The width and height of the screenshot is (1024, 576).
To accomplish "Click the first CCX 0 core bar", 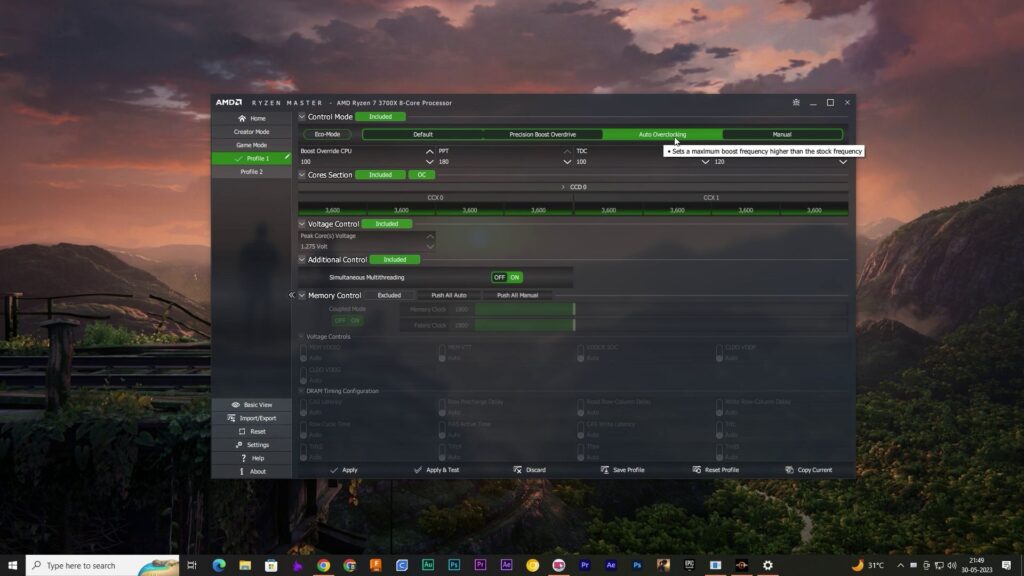I will (x=332, y=210).
